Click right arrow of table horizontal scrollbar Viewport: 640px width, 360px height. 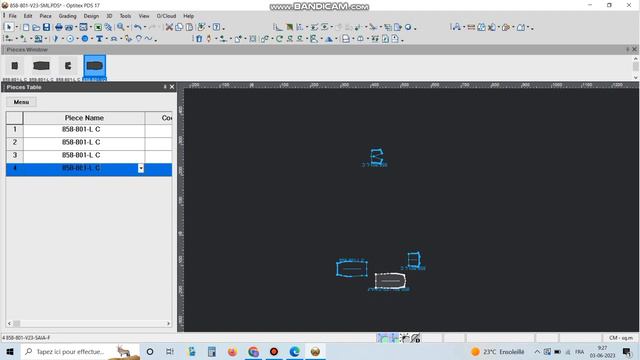(x=168, y=323)
